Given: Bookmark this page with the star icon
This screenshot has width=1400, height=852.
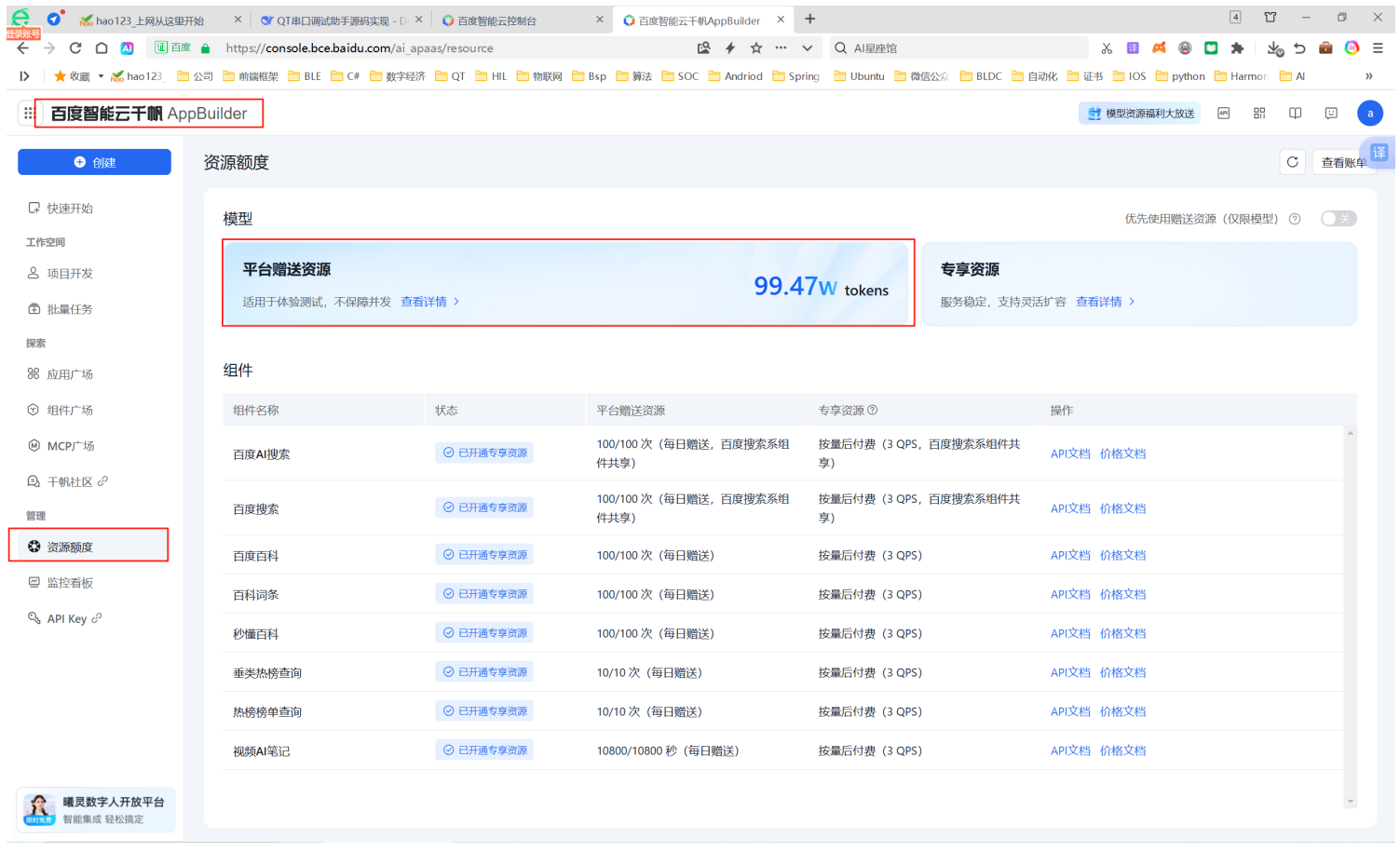Looking at the screenshot, I should coord(756,48).
